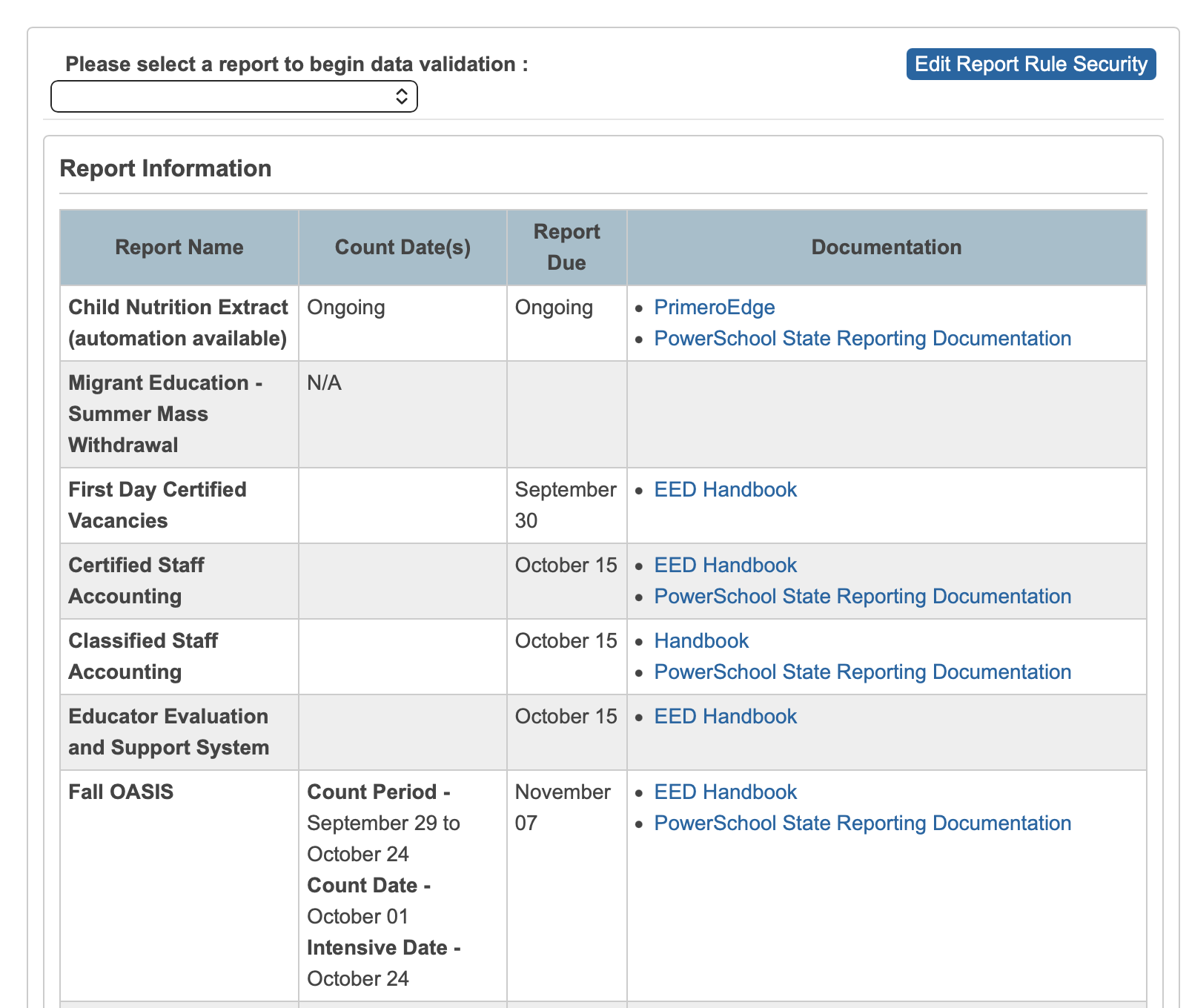Image resolution: width=1189 pixels, height=1008 pixels.
Task: Open EED Handbook for Certified Staff Accounting
Action: click(726, 566)
